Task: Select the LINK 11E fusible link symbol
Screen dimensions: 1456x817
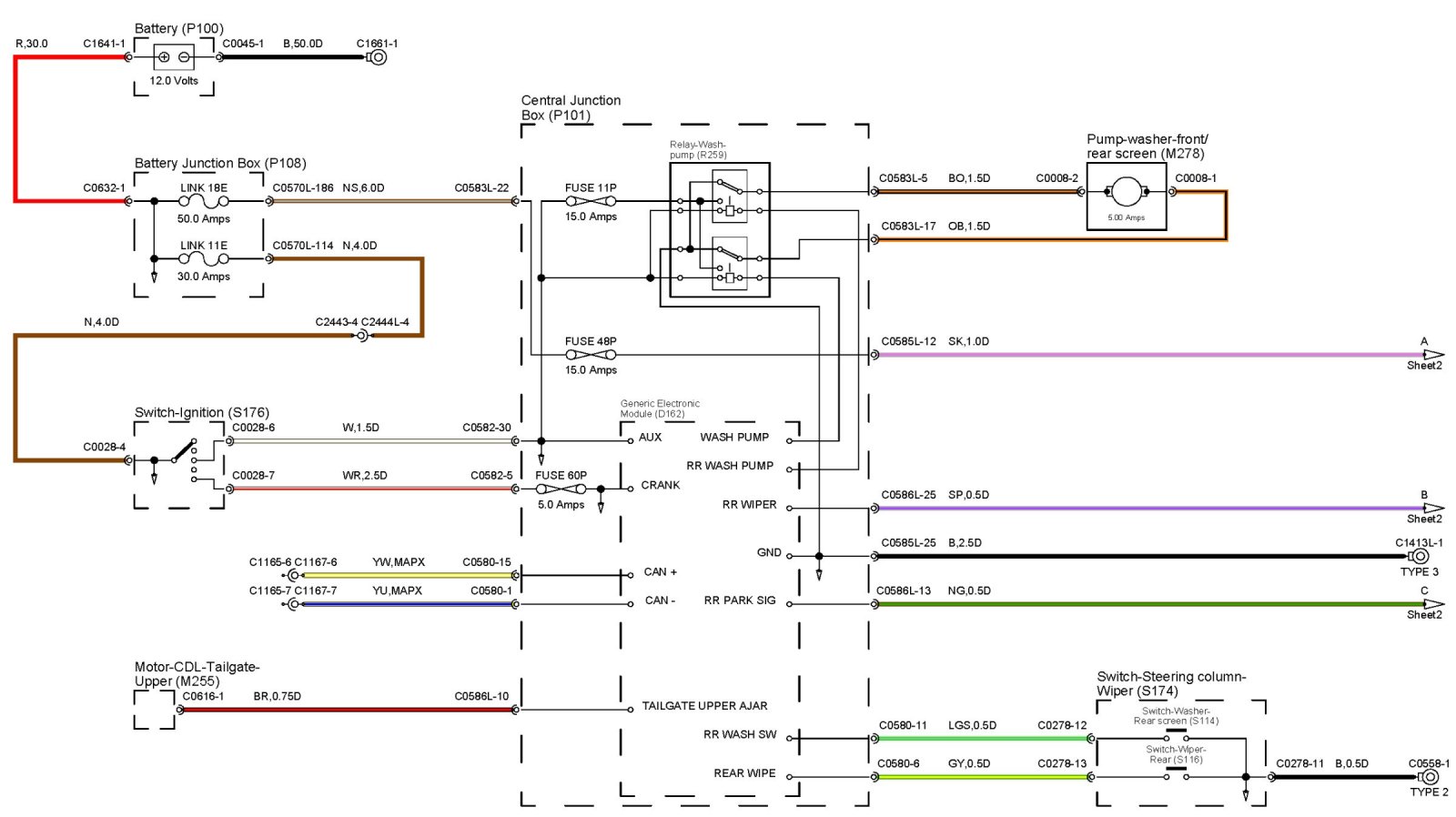Action: [204, 259]
